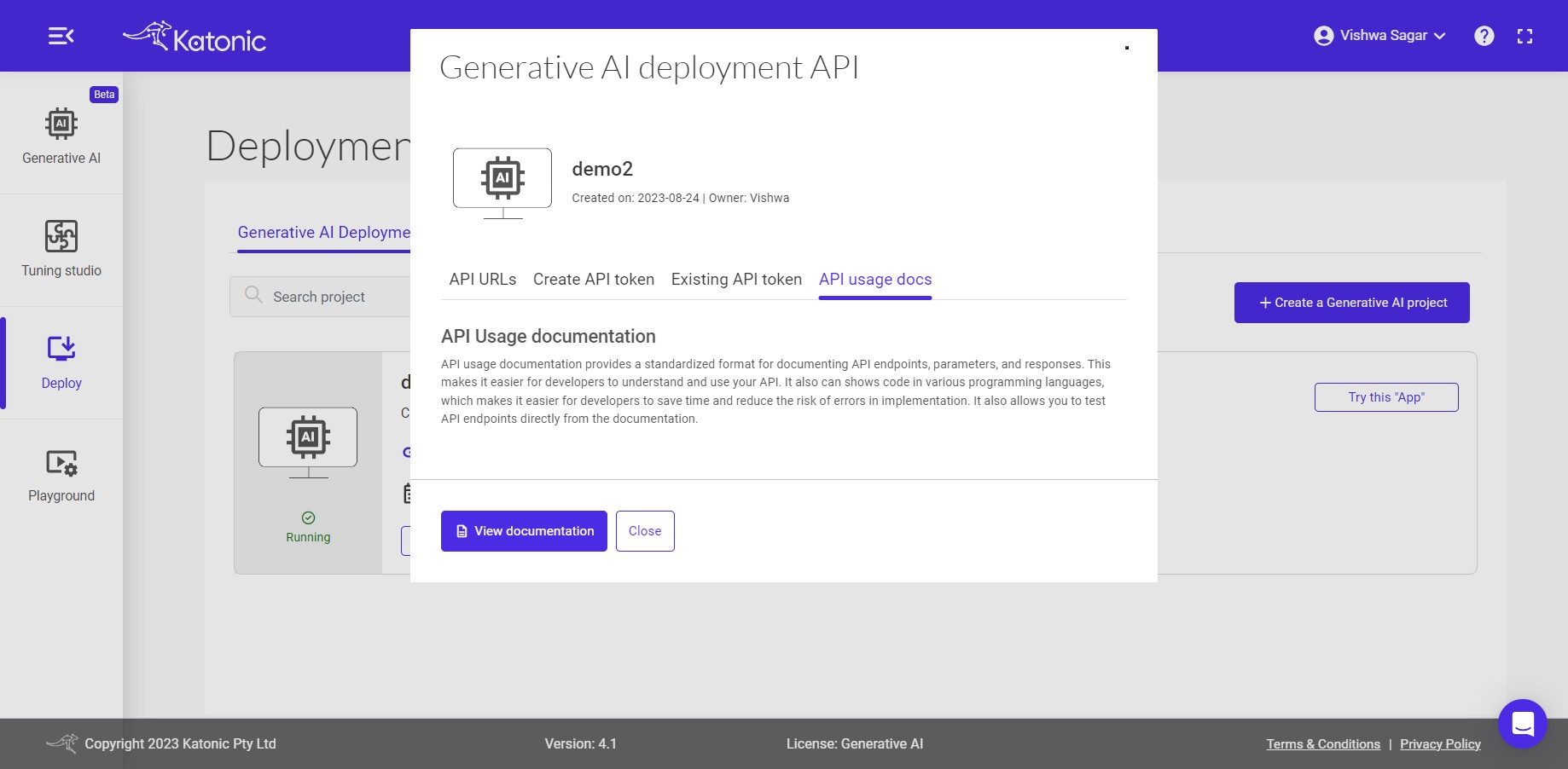Select the Generative AI Deployment tab behind dialog
1568x769 pixels.
[323, 233]
